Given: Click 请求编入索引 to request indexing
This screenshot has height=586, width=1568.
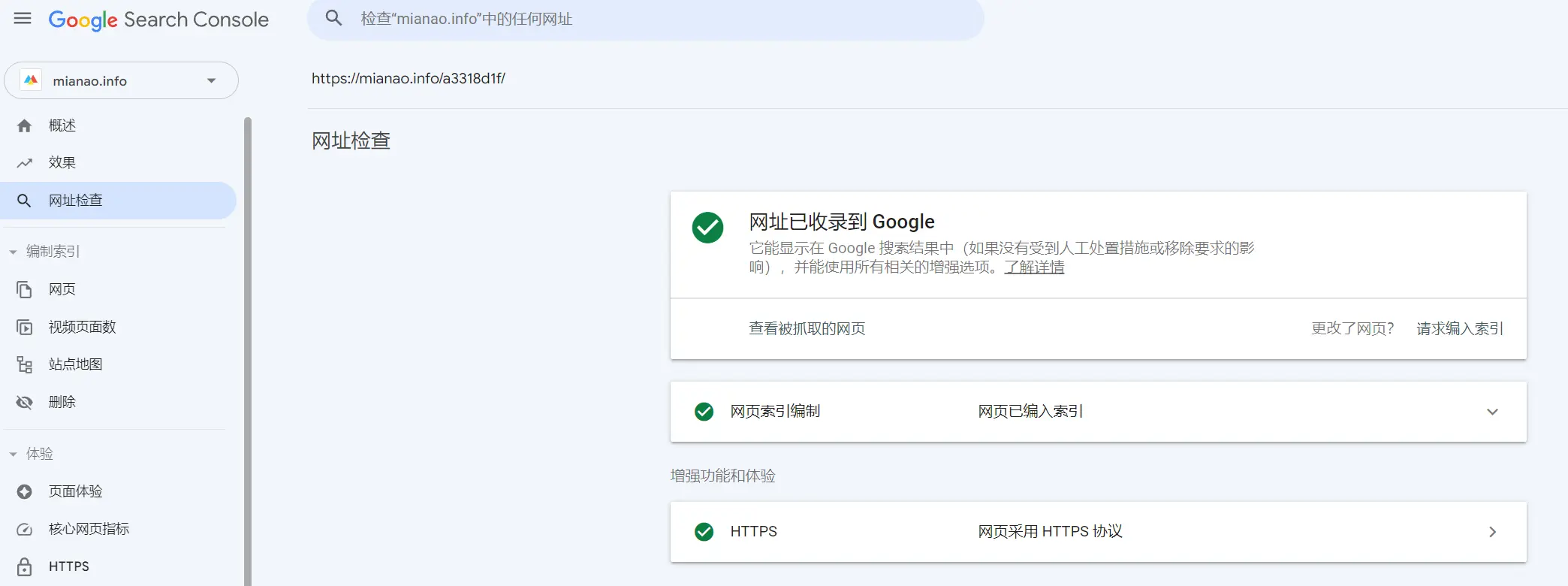Looking at the screenshot, I should [1460, 328].
